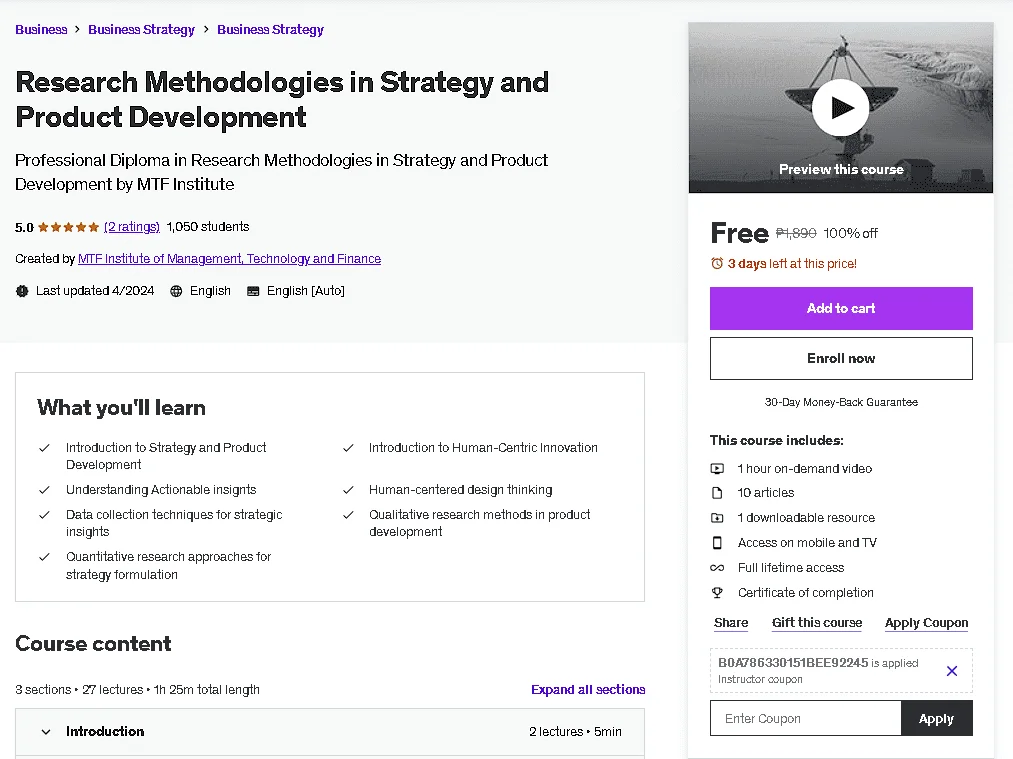
Task: Apply the entered coupon code
Action: [936, 718]
